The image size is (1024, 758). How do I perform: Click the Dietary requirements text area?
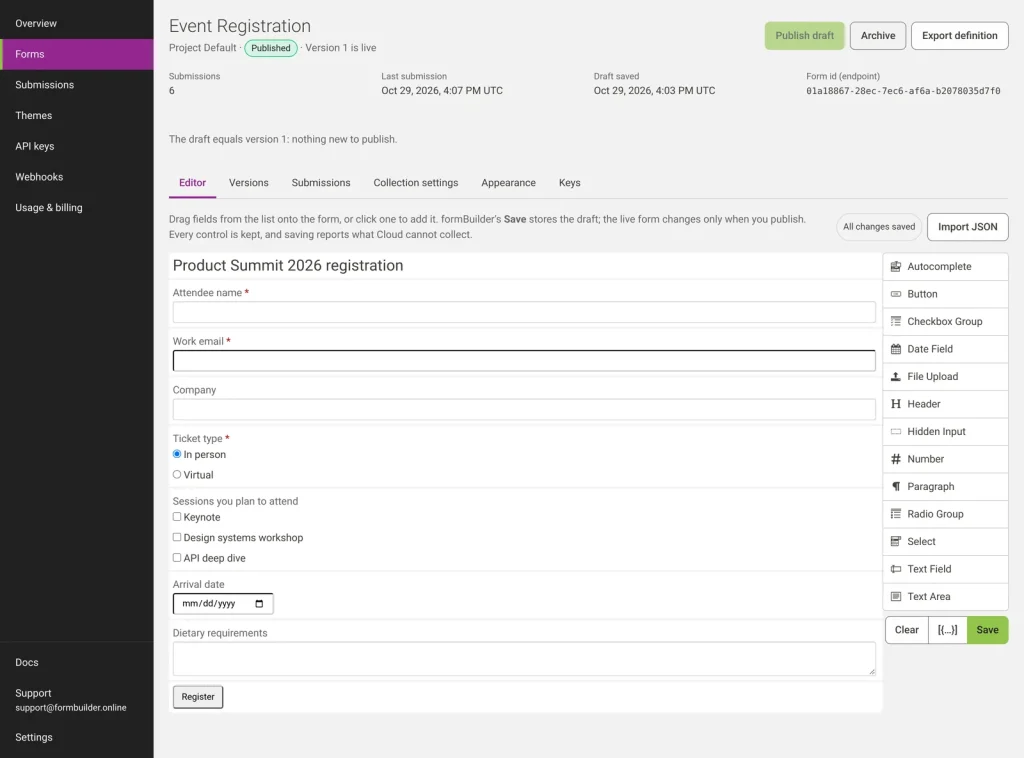coord(524,658)
